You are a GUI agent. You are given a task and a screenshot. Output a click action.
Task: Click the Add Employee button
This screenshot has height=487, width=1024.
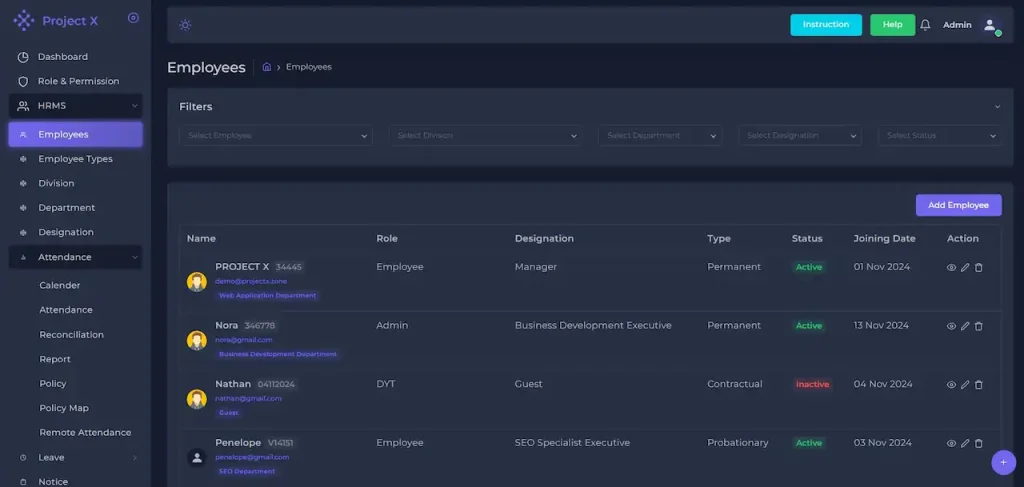click(x=958, y=205)
